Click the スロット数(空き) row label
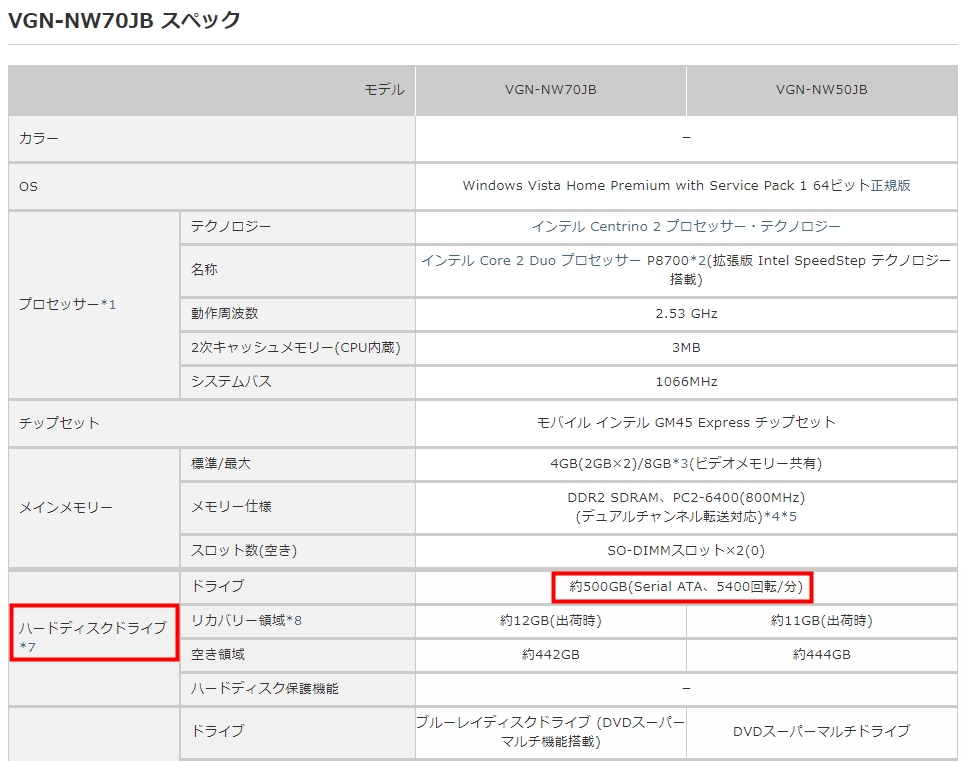 coord(297,551)
